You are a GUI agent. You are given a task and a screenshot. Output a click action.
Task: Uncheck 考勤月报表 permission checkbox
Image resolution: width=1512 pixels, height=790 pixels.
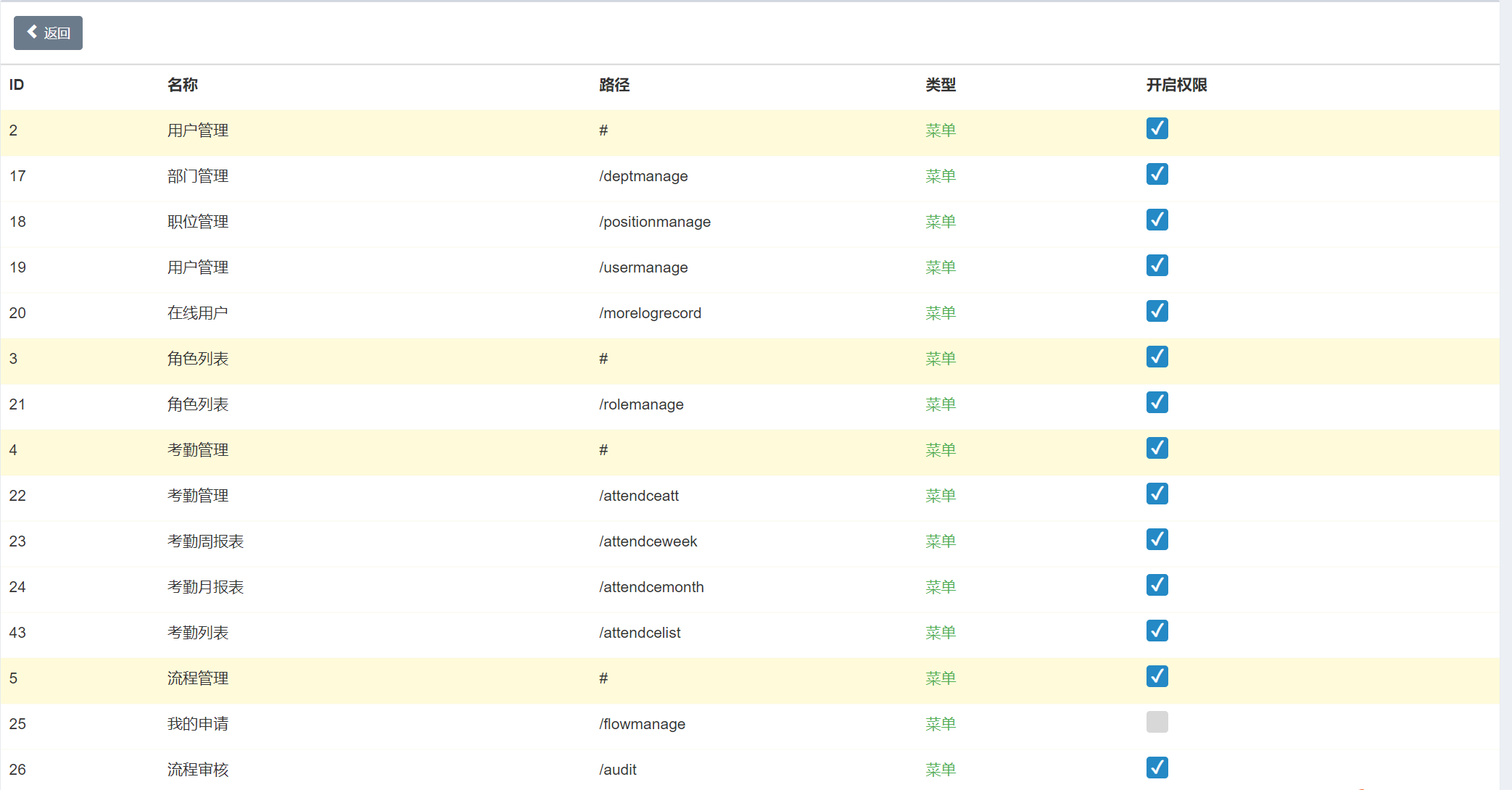click(x=1157, y=585)
